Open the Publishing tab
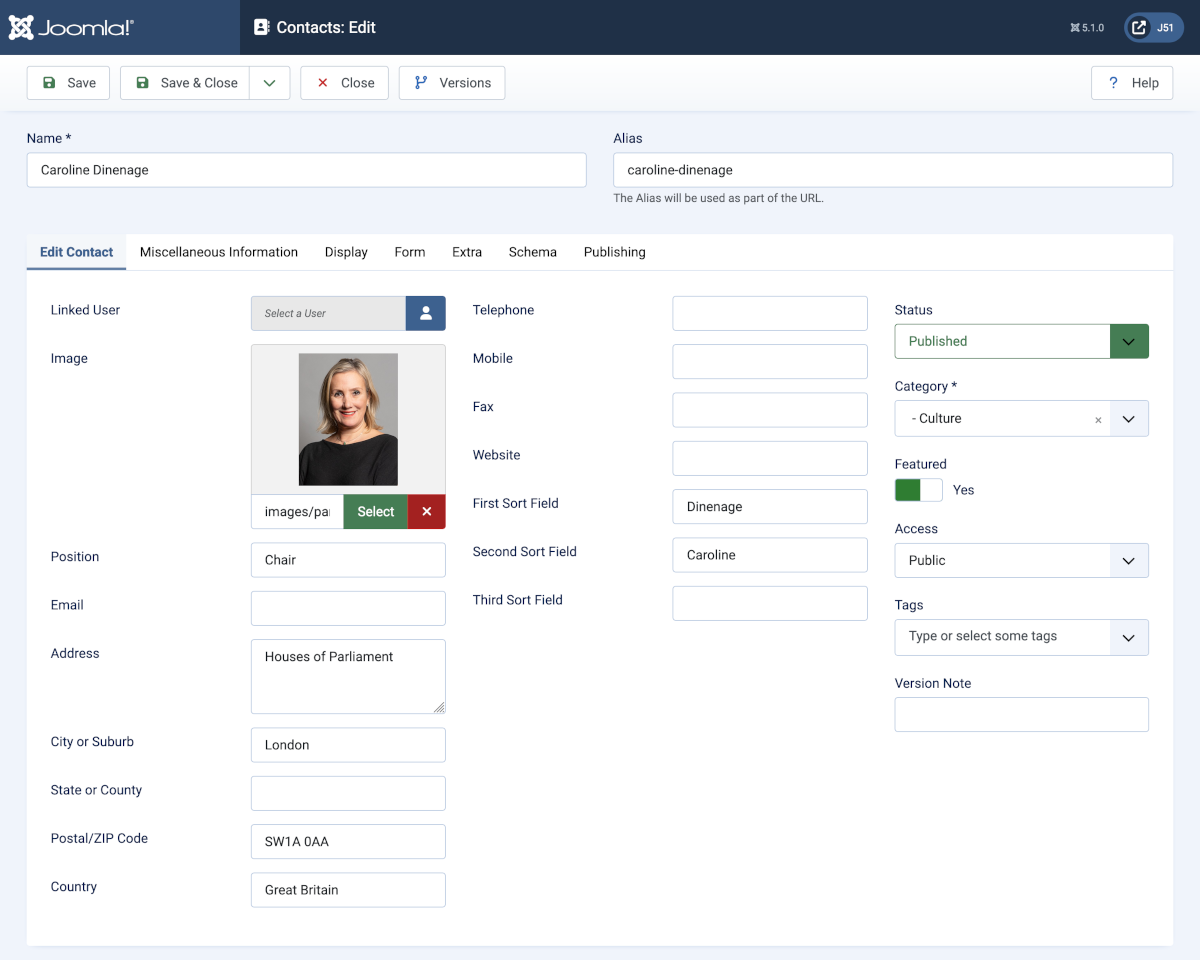The width and height of the screenshot is (1200, 960). pos(614,252)
